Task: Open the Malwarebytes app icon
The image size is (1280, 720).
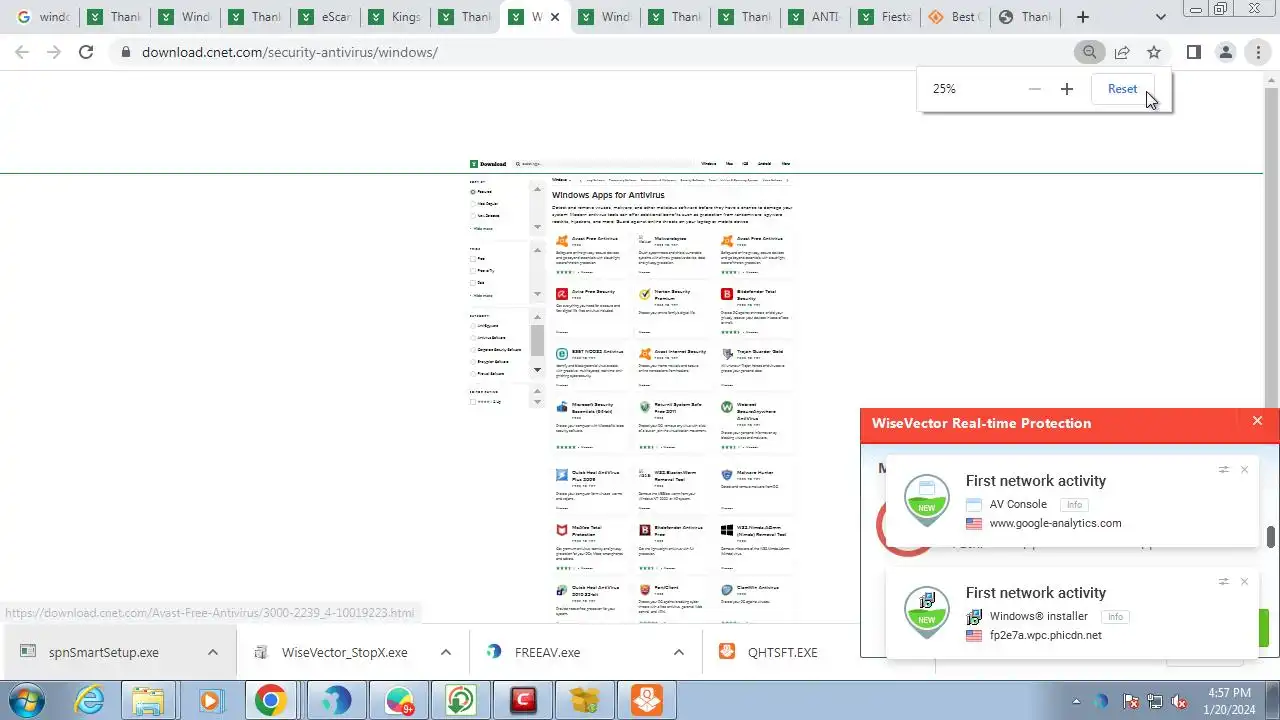Action: tap(645, 241)
